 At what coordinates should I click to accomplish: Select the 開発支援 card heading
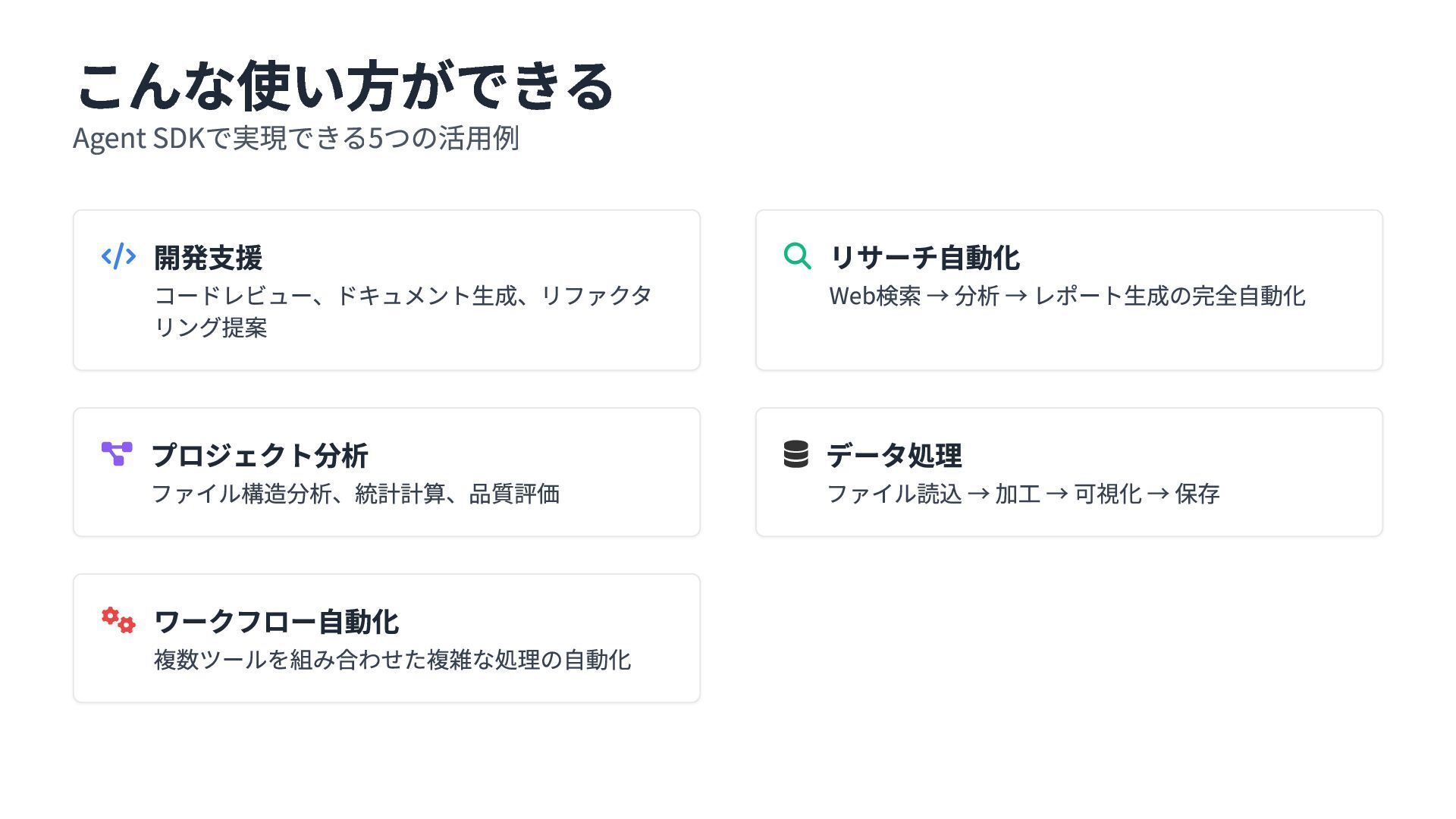pyautogui.click(x=208, y=258)
